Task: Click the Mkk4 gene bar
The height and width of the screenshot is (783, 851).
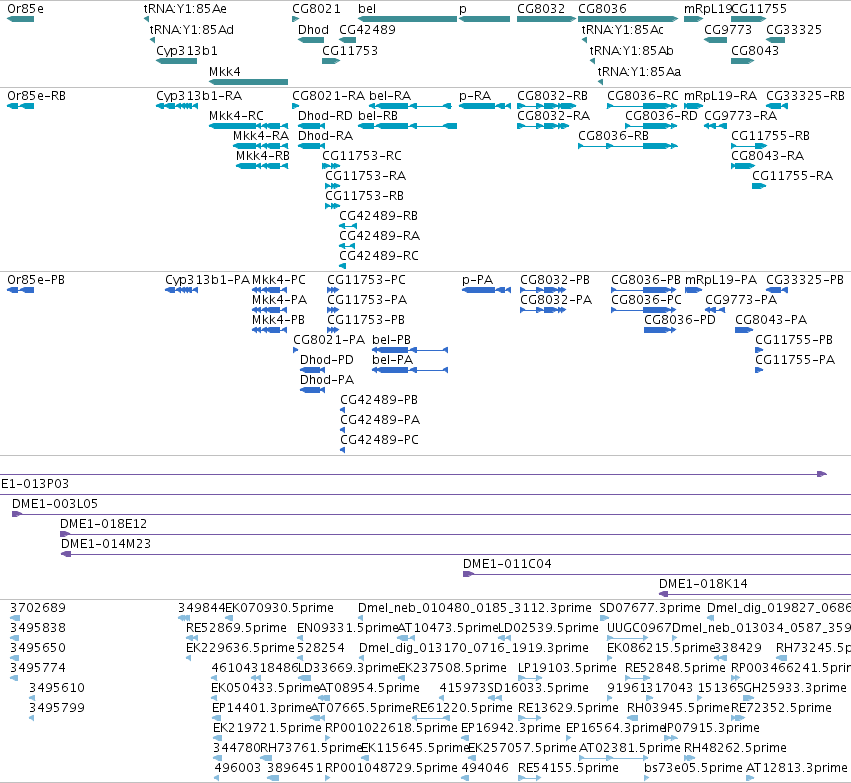Action: pos(249,82)
